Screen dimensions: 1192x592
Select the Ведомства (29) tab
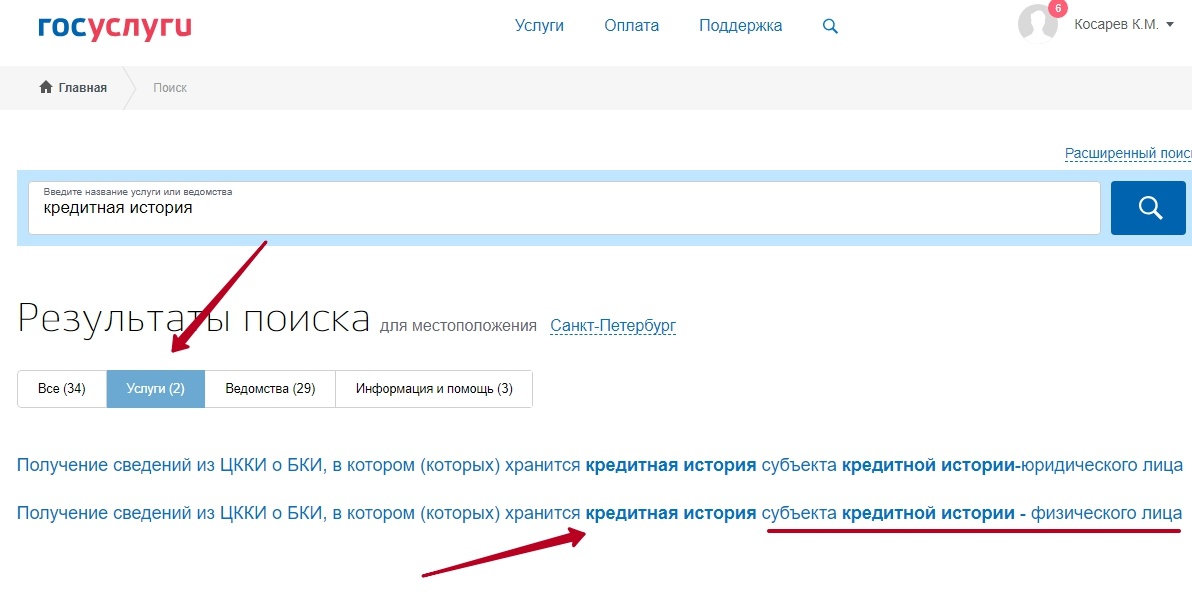[270, 389]
